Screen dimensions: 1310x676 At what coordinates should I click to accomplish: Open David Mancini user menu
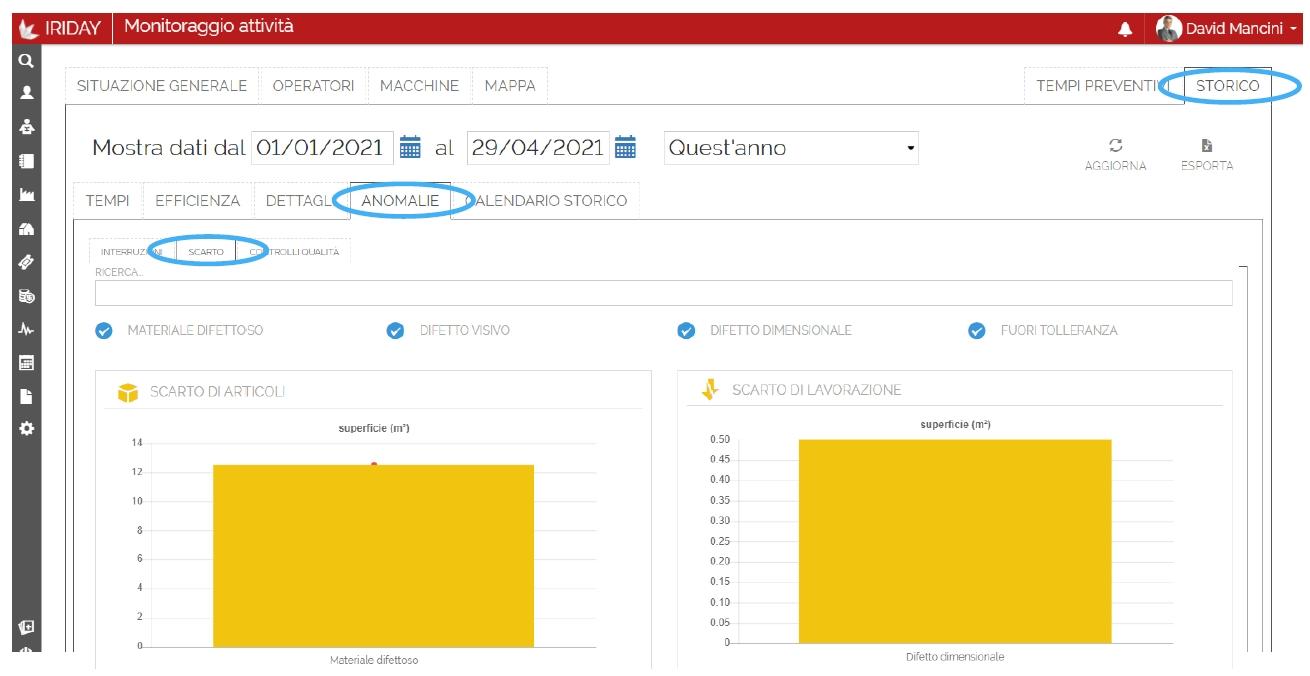[x=1226, y=29]
